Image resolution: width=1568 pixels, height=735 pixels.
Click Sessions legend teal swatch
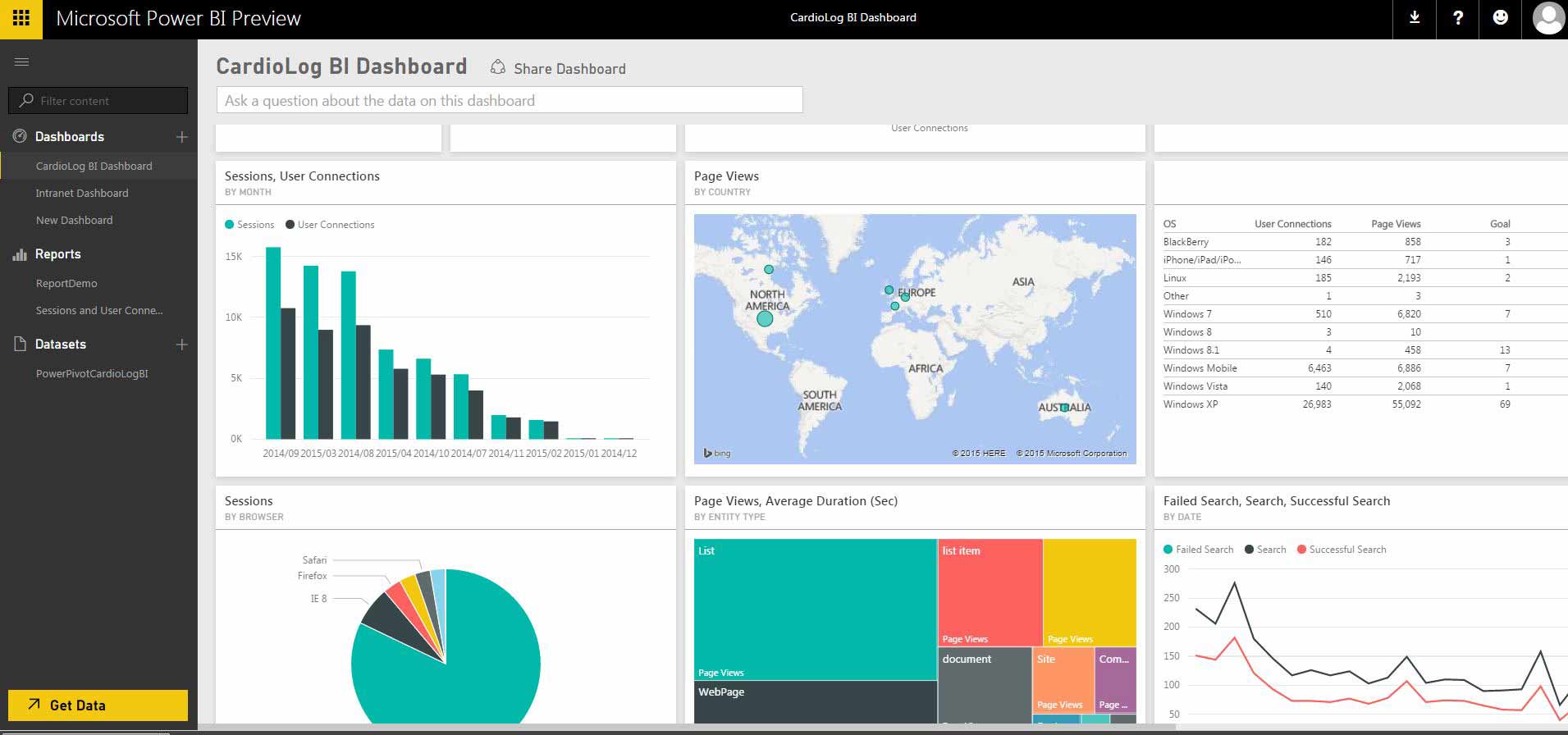[x=230, y=225]
